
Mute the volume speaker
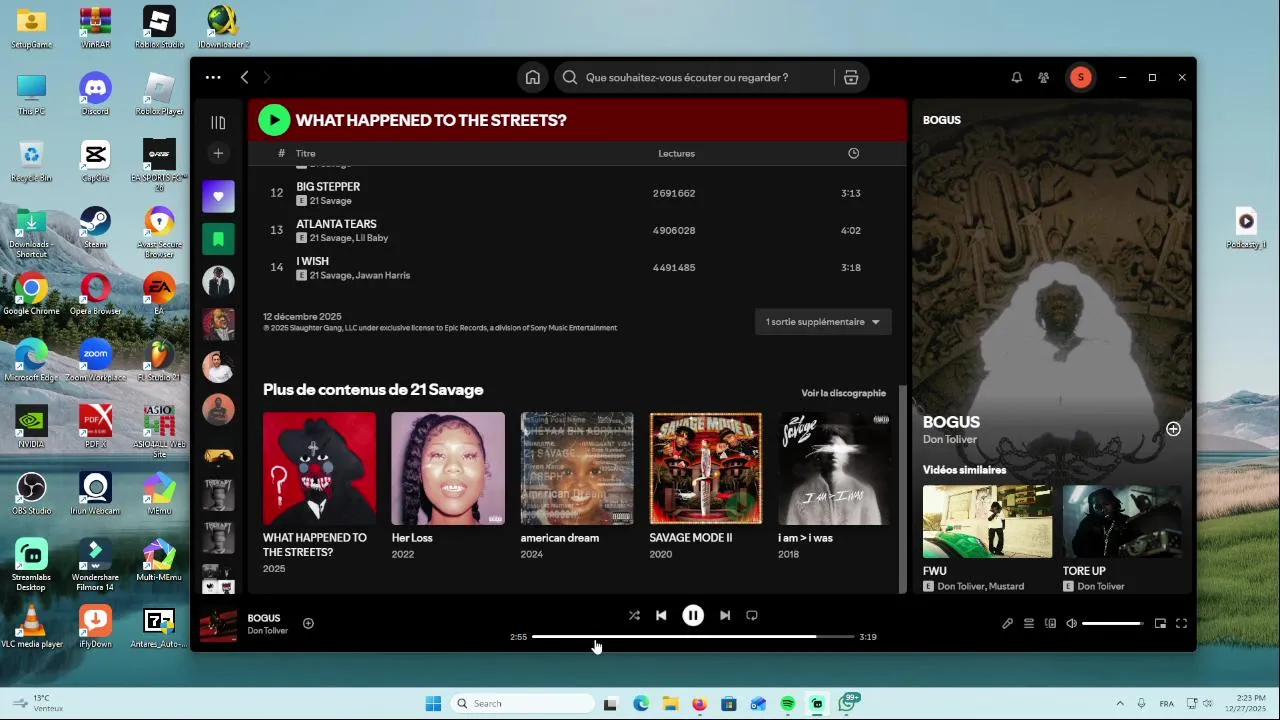(1071, 623)
